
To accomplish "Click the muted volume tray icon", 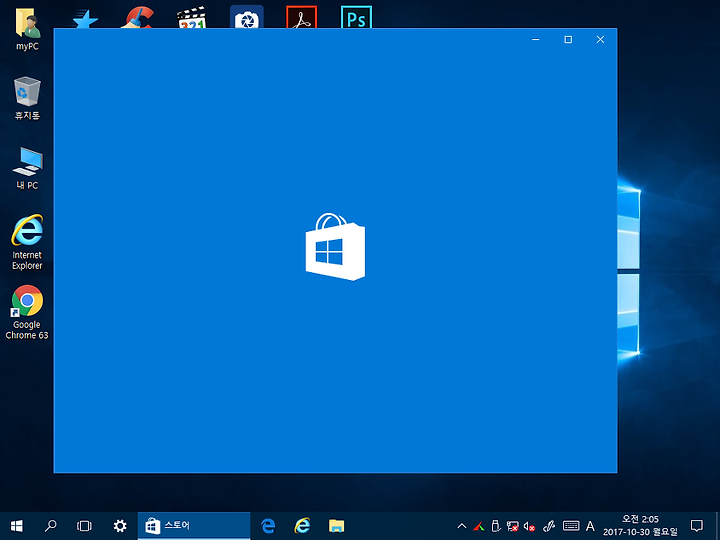I will (529, 526).
